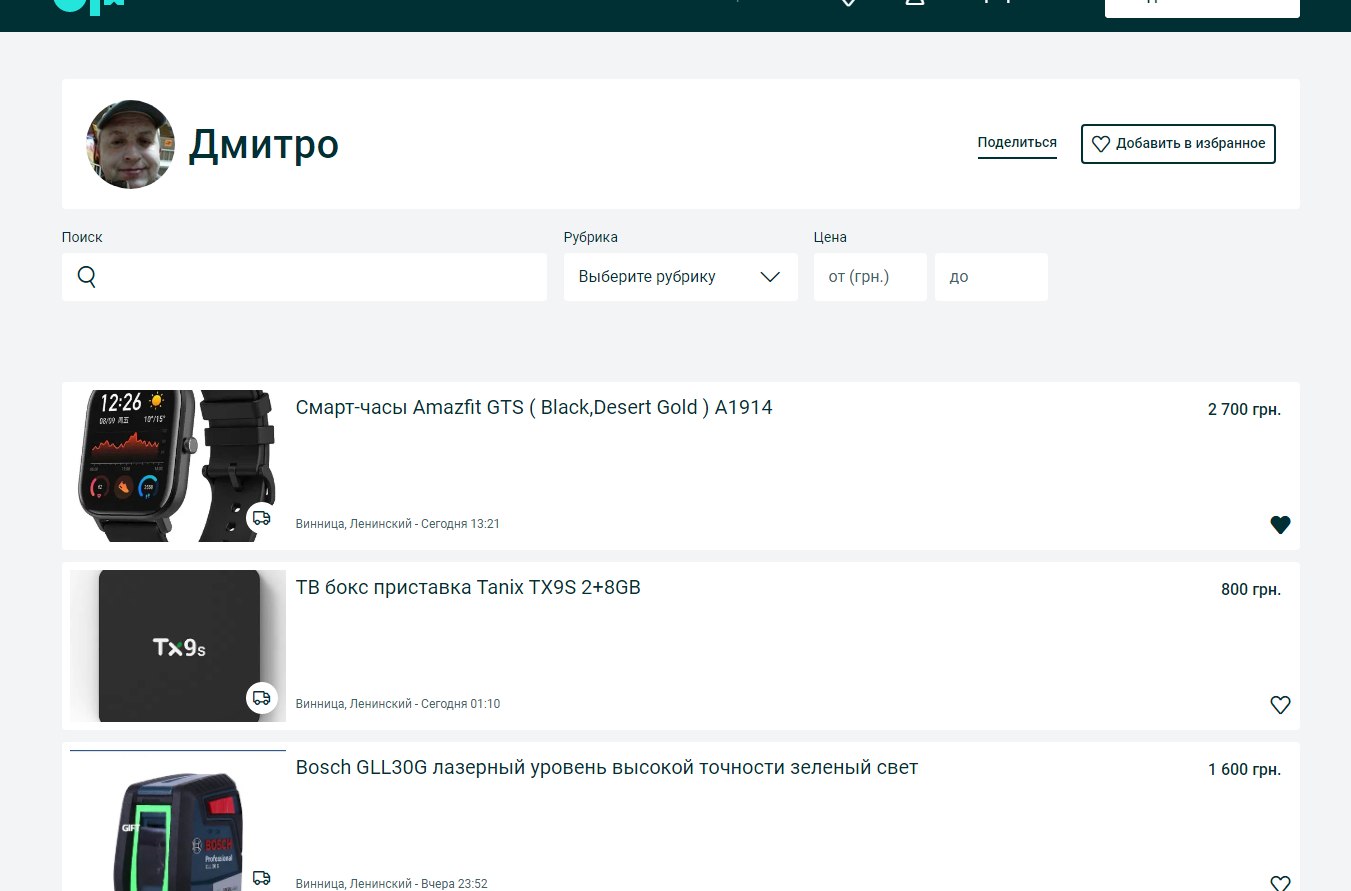Click seller name 'Дмитро' heading

264,145
